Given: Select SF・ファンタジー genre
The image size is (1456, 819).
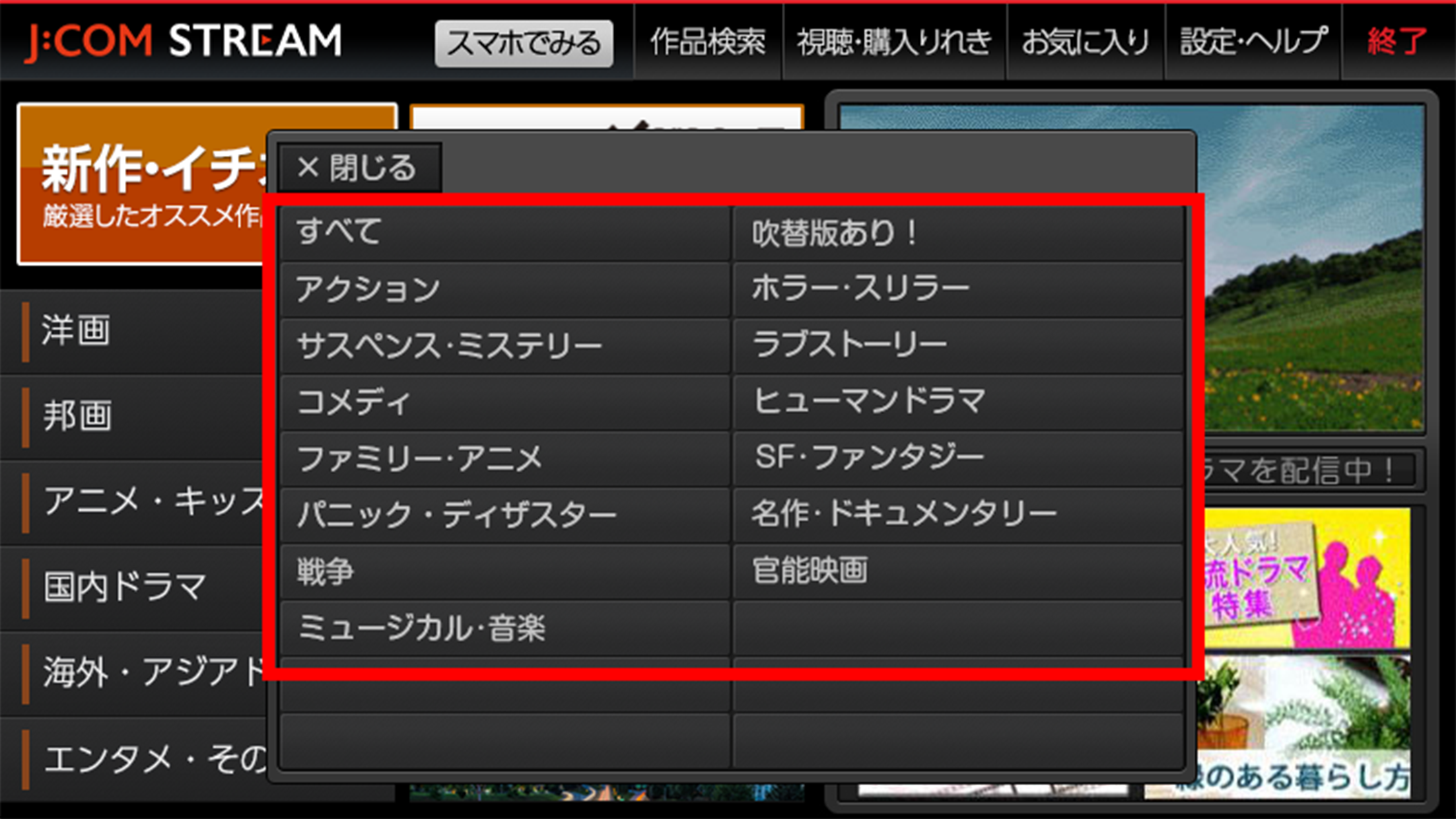Looking at the screenshot, I should click(958, 459).
